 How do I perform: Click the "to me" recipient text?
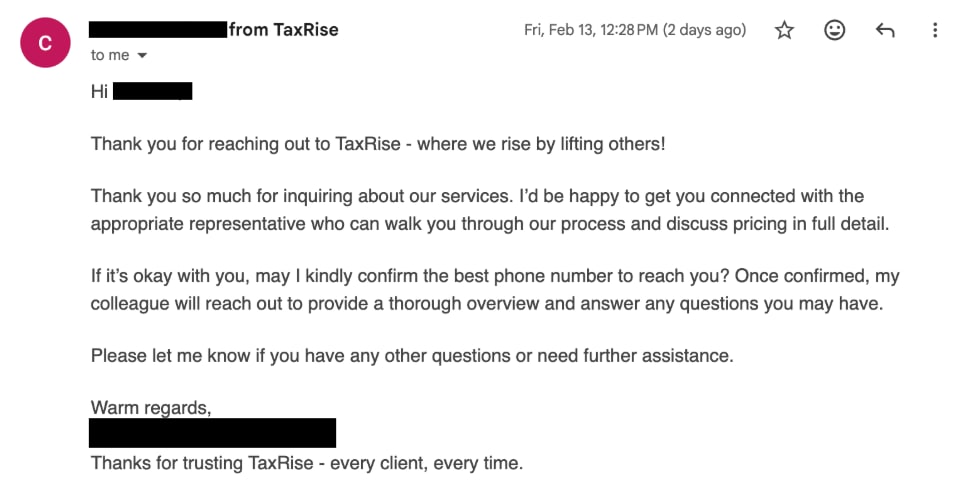point(110,56)
